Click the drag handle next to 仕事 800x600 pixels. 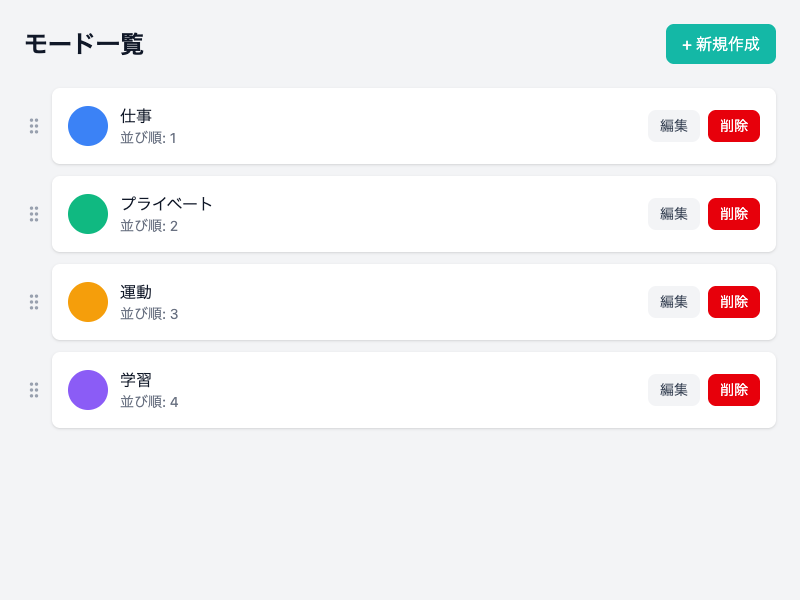pyautogui.click(x=34, y=126)
